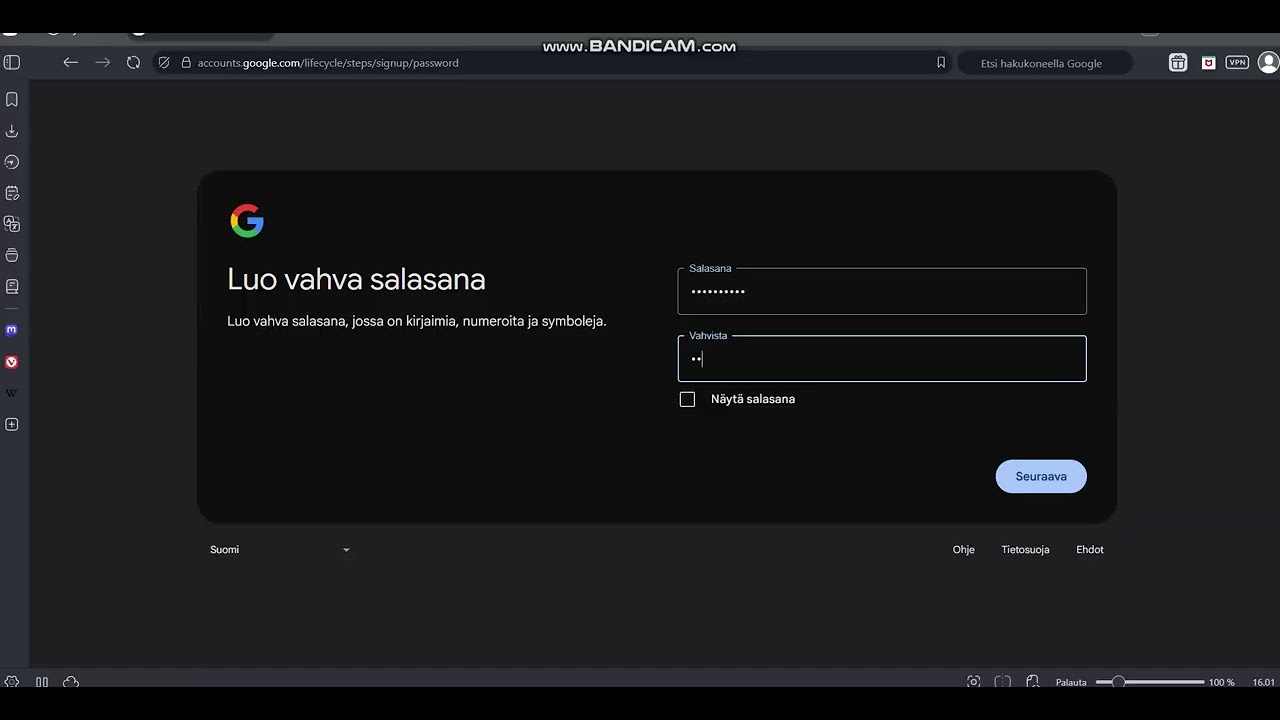Open the gift icon in the toolbar
This screenshot has height=720, width=1280.
1178,62
